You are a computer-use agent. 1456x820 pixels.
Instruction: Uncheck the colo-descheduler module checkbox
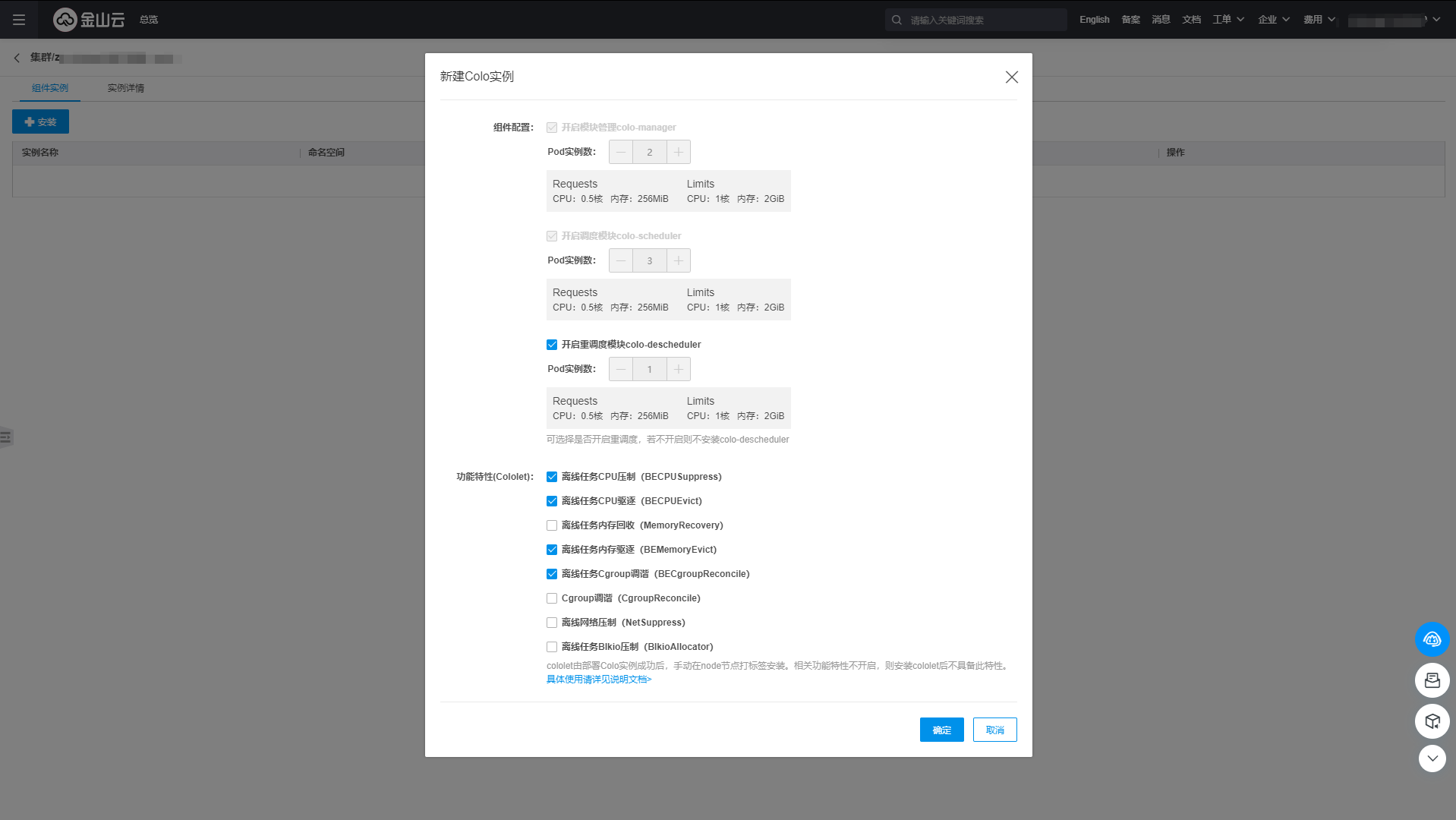tap(552, 345)
